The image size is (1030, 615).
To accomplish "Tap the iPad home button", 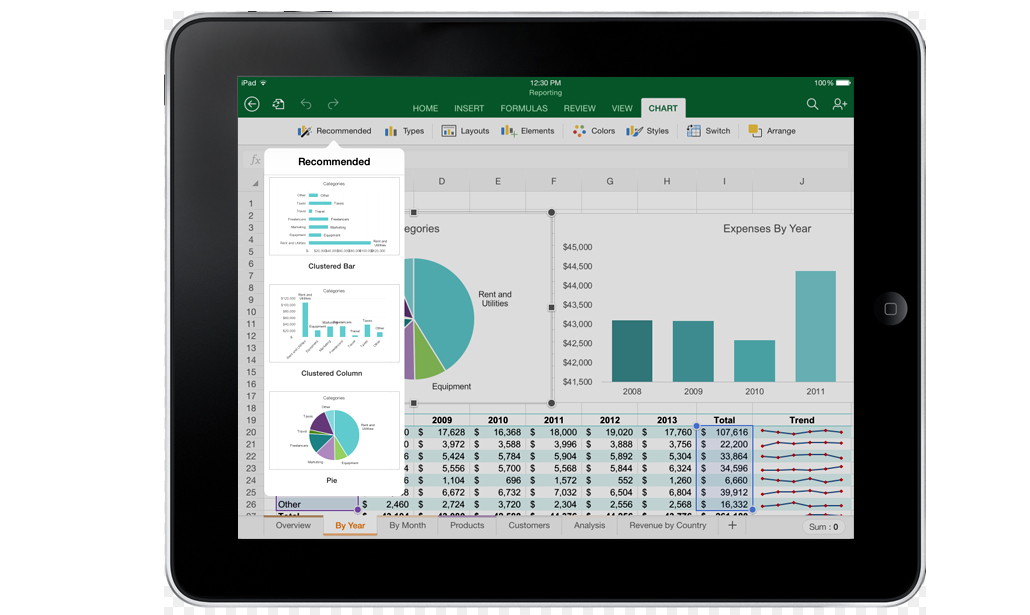I will [x=890, y=309].
